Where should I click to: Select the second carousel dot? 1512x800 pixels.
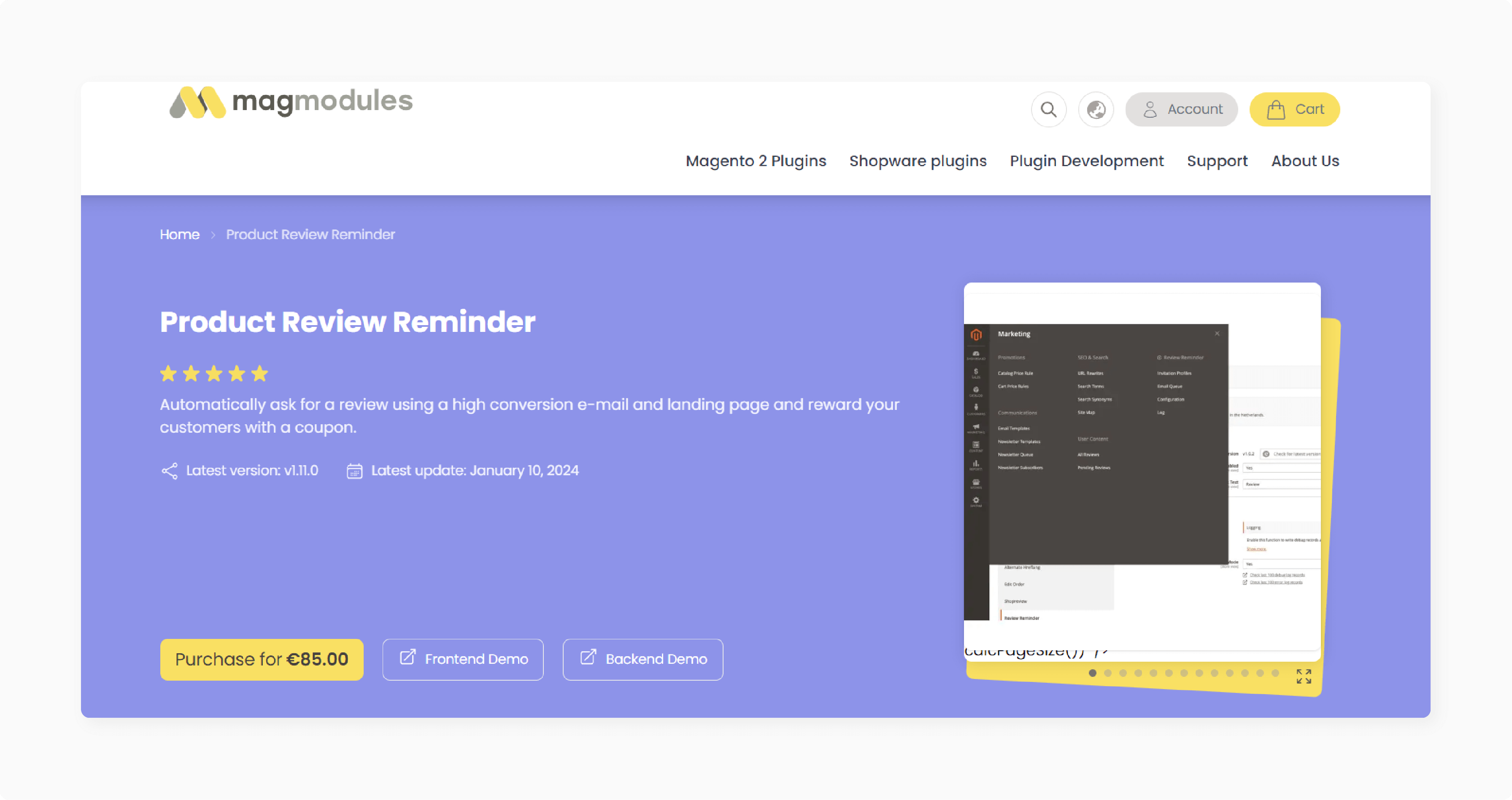click(1107, 673)
